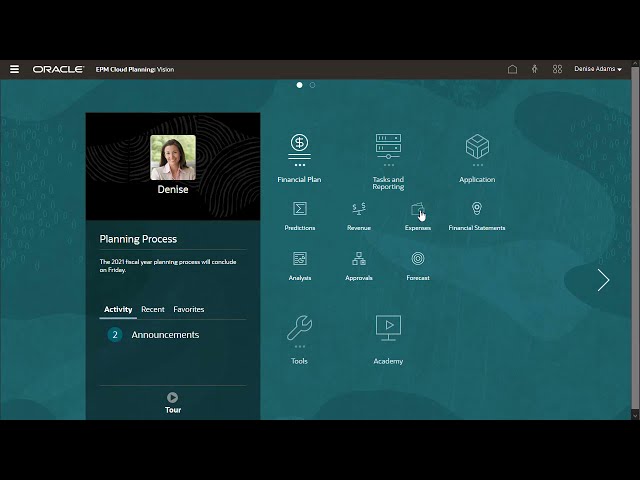Go to next page with right arrow
Screen dimensions: 640x480
pos(603,280)
